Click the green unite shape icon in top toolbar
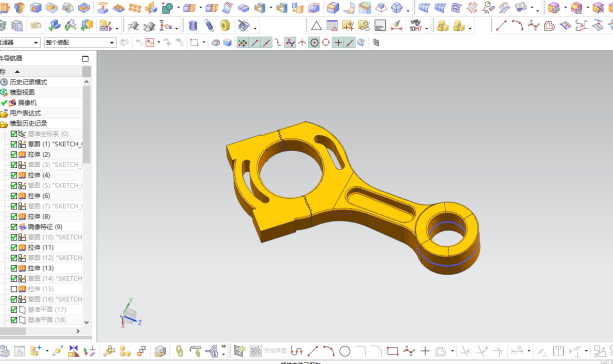 [167, 8]
